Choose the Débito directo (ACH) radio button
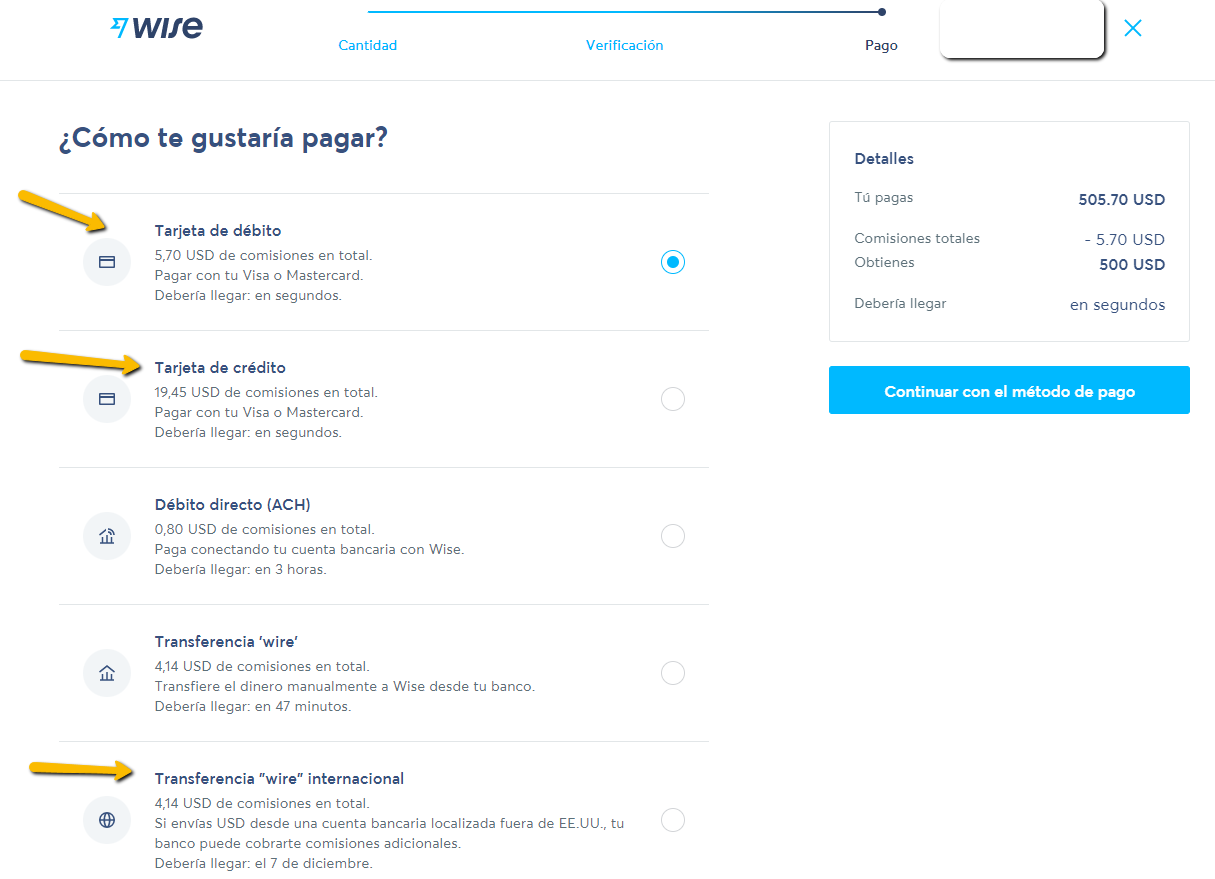Screen dimensions: 1215x879 (673, 536)
